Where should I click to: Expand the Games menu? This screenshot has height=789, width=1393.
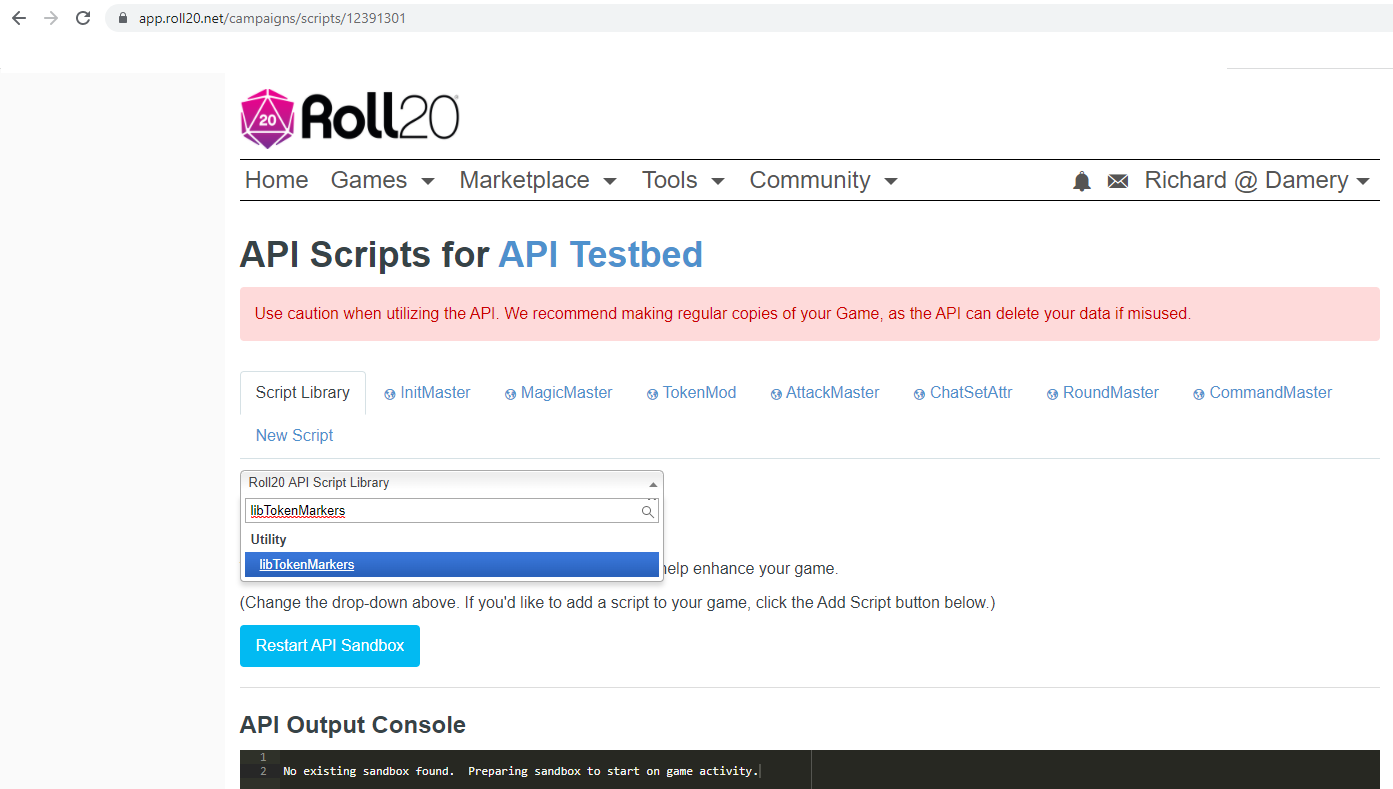click(382, 180)
